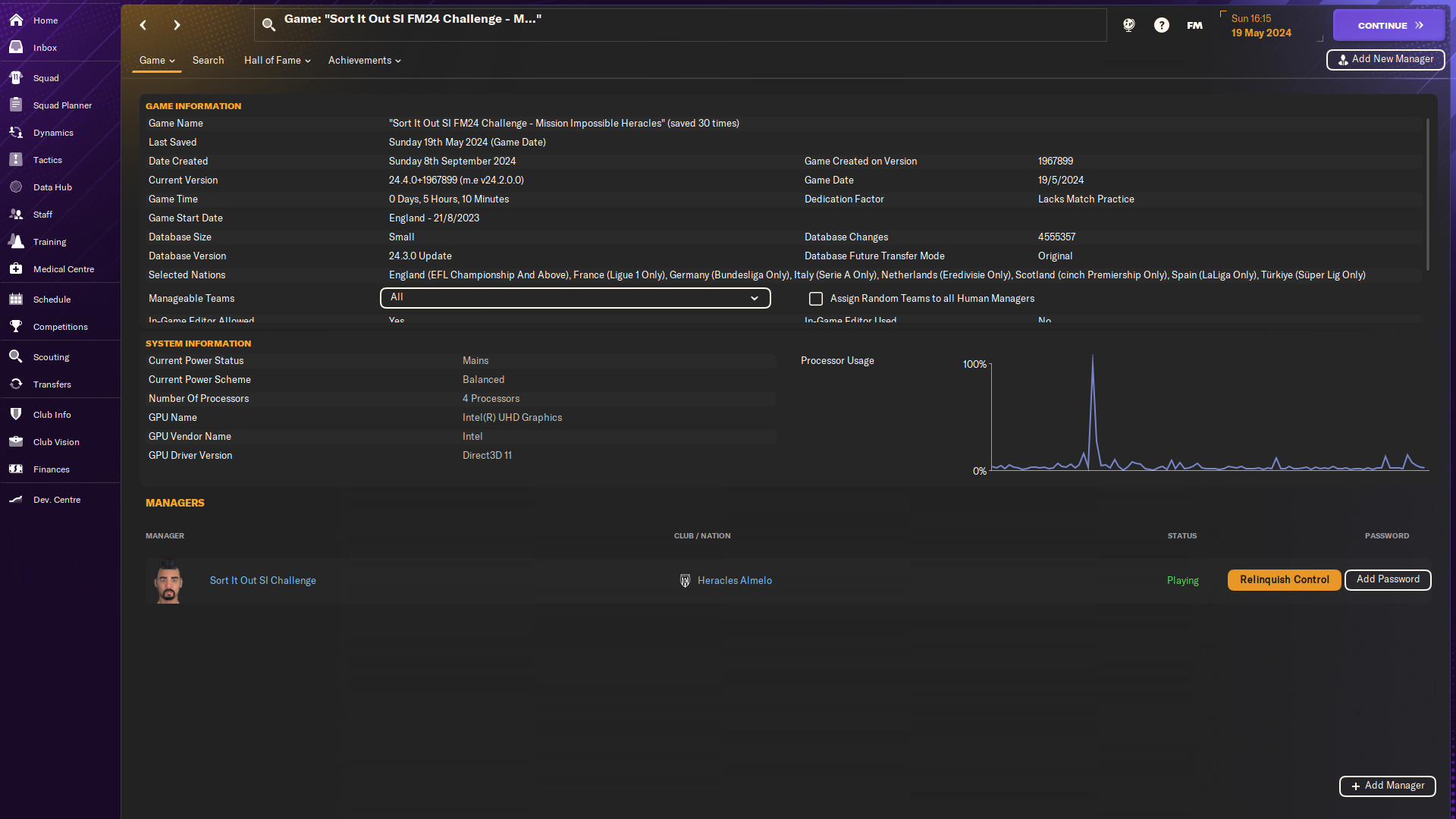Image resolution: width=1456 pixels, height=819 pixels.
Task: Select the Squad sidebar item
Action: [x=61, y=78]
